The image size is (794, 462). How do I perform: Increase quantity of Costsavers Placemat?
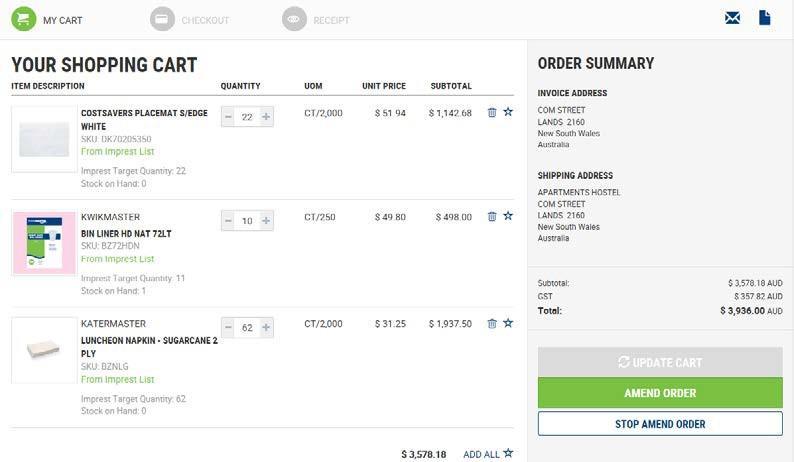click(x=266, y=117)
